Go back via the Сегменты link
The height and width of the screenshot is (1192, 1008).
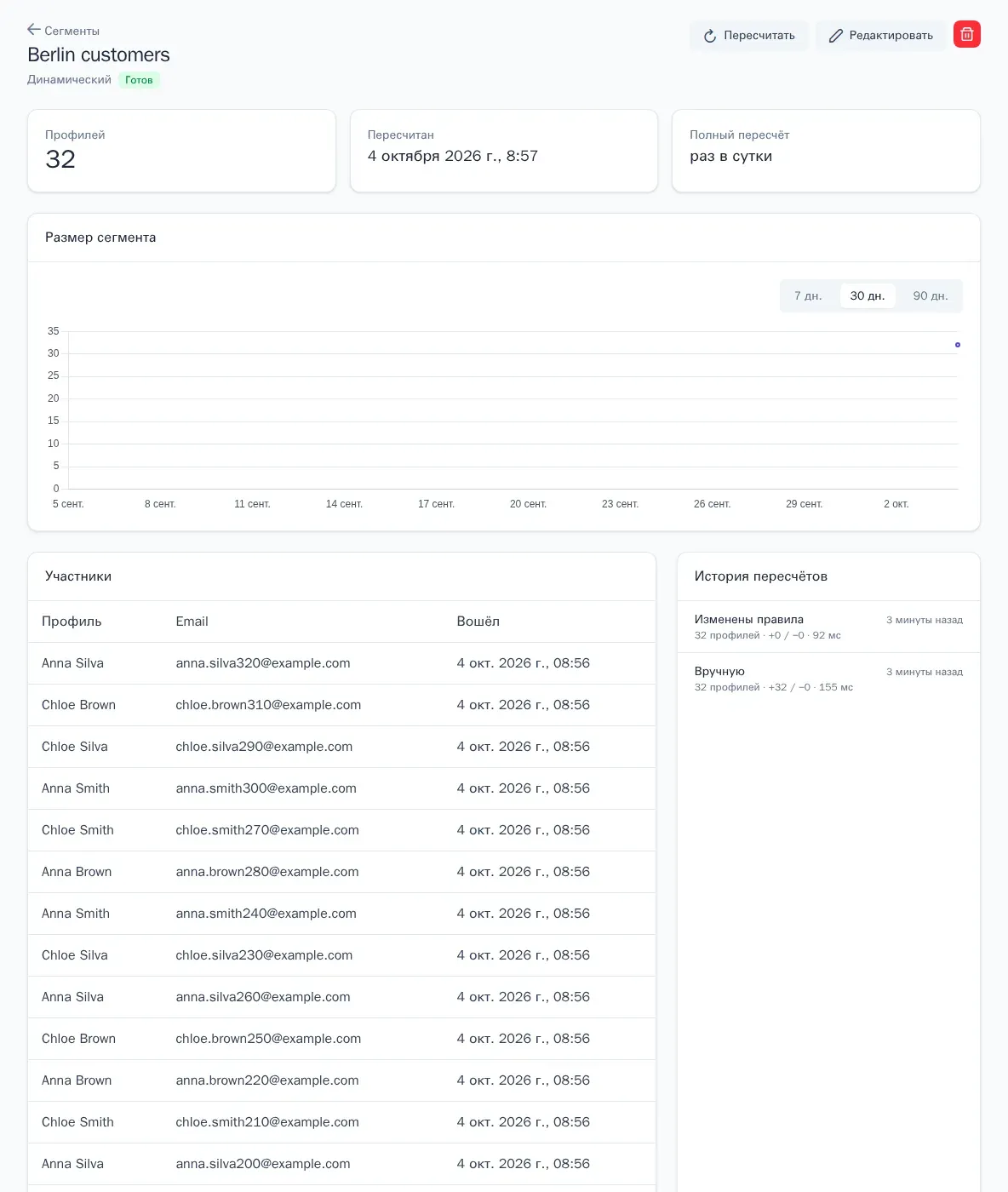pos(63,31)
